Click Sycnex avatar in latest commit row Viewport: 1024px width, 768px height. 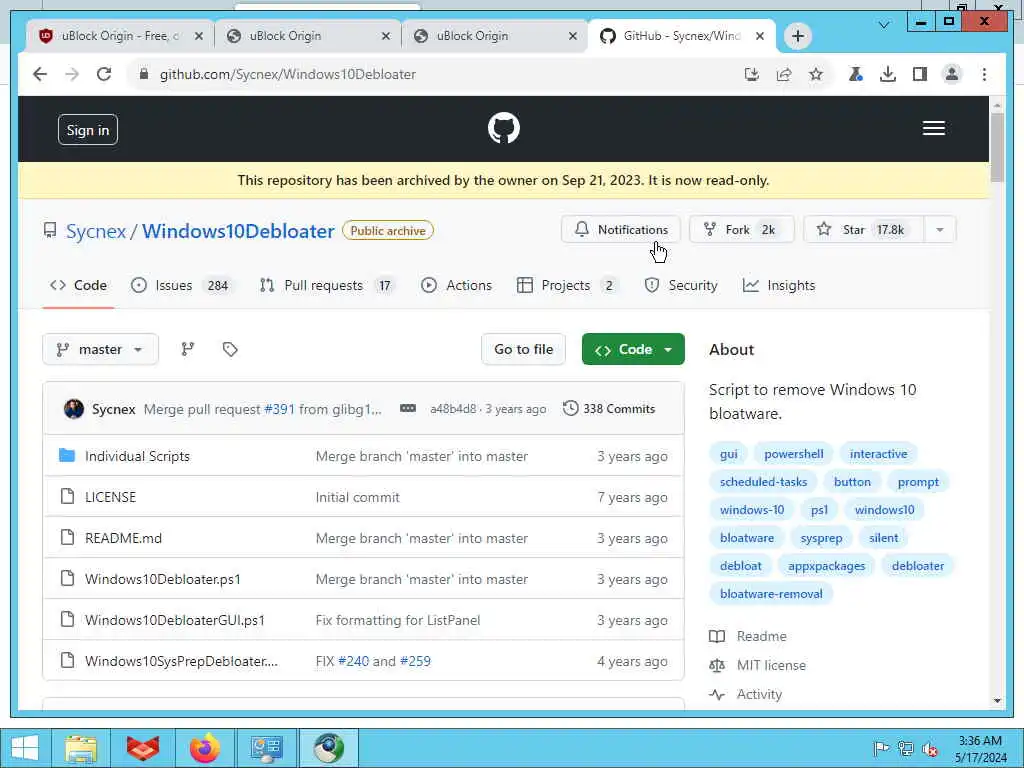click(x=74, y=409)
